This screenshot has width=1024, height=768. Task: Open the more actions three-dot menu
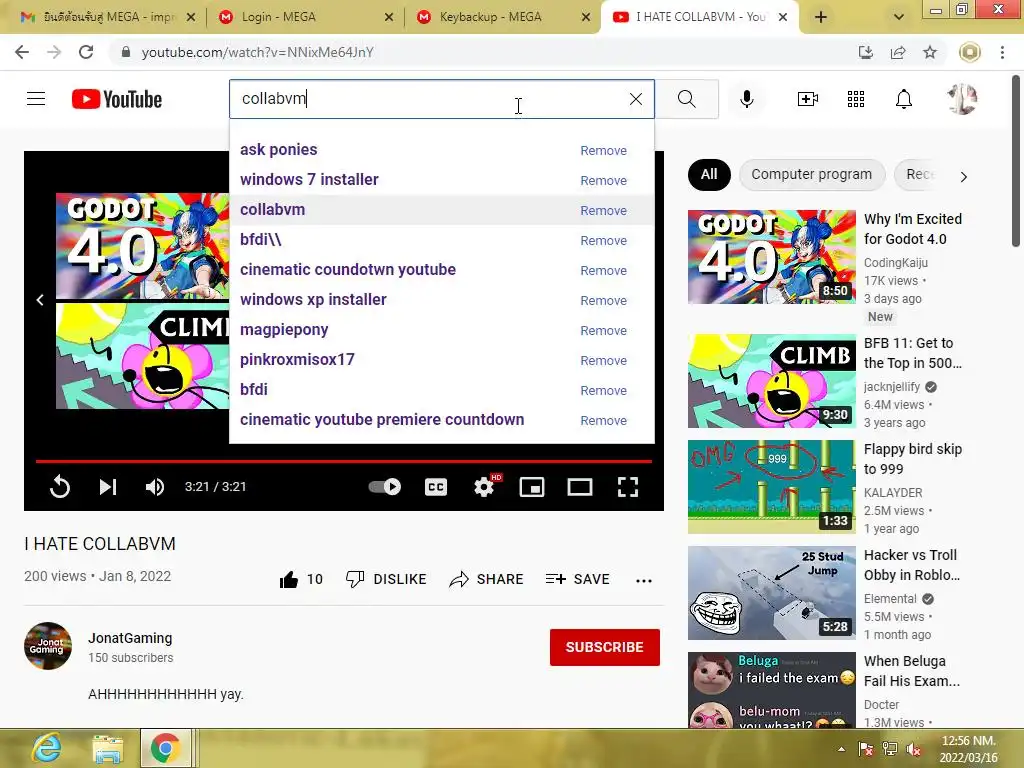pos(644,581)
